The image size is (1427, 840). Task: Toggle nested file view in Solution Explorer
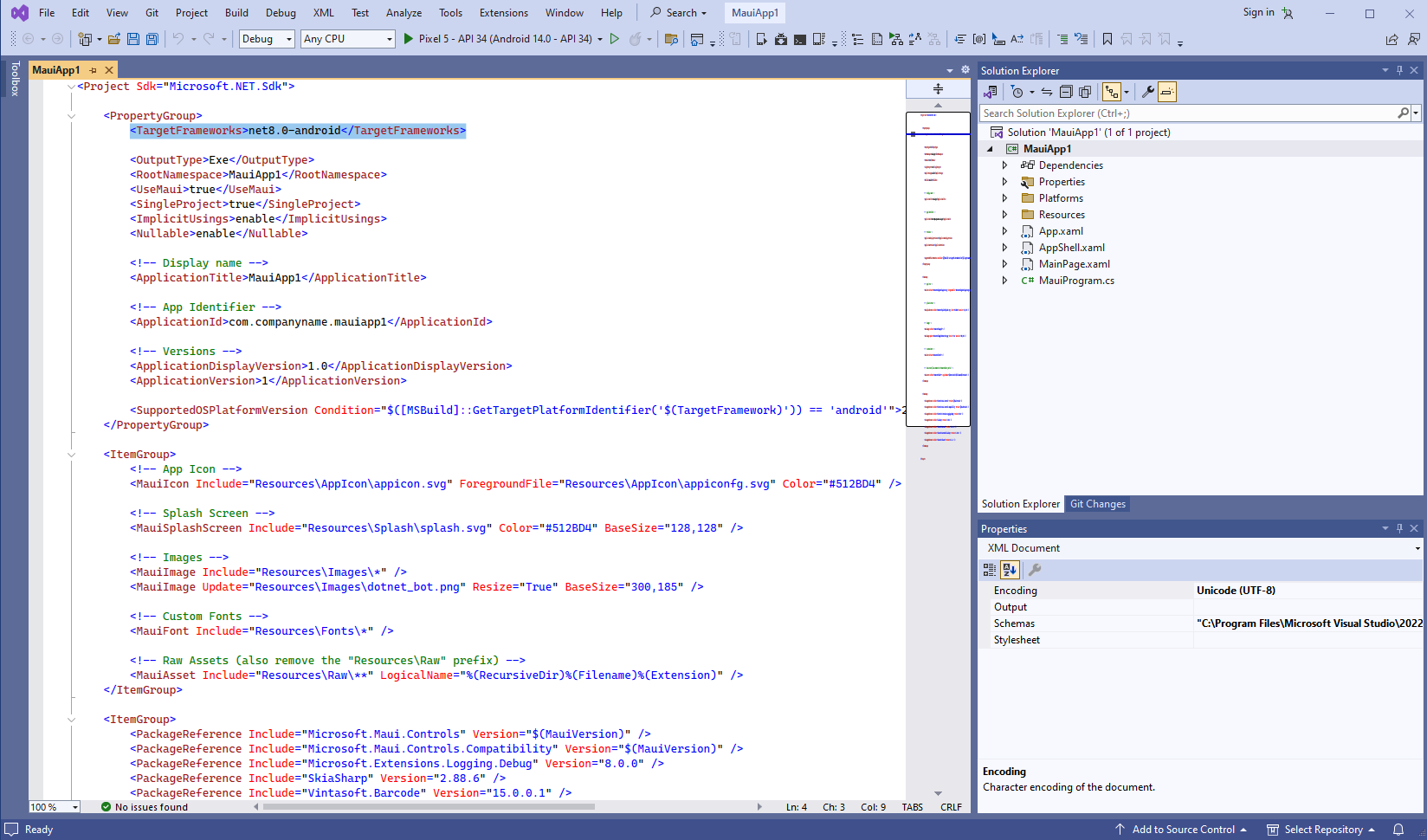click(x=1112, y=92)
